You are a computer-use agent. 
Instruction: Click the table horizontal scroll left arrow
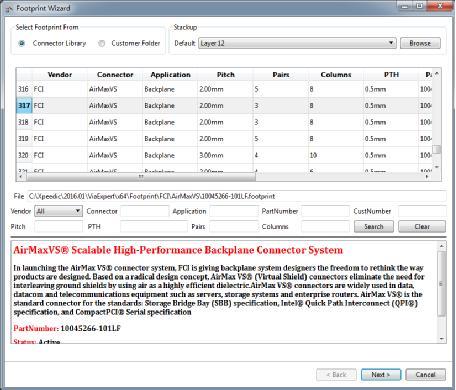pyautogui.click(x=21, y=177)
